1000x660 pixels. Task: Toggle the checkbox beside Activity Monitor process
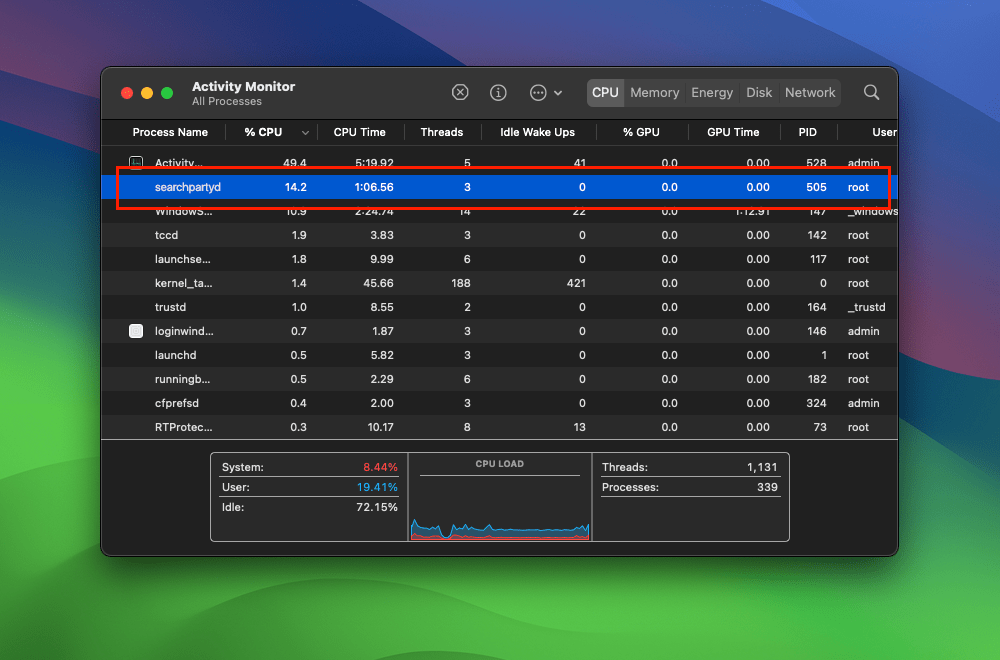(x=135, y=162)
